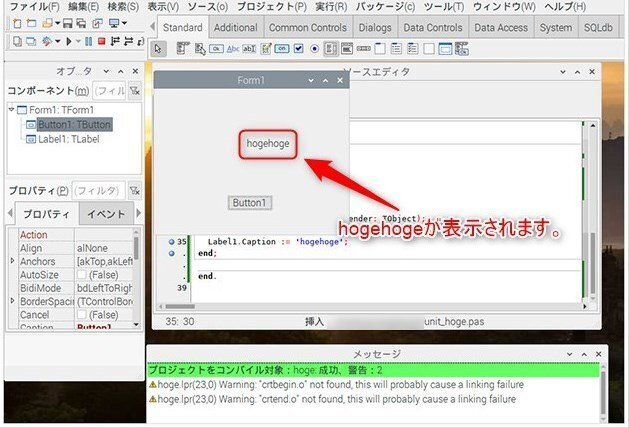Click the コンポーネント filter input field
629x428 pixels.
[x=109, y=91]
